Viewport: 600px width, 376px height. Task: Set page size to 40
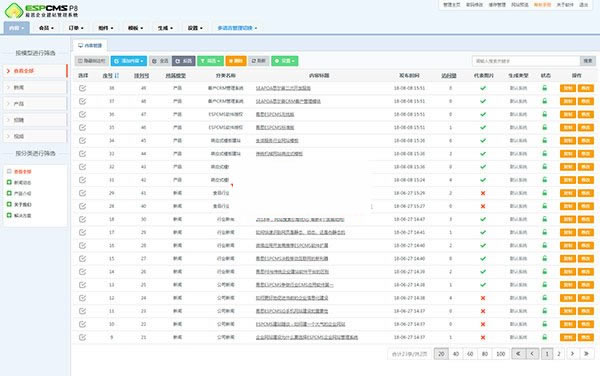point(456,354)
